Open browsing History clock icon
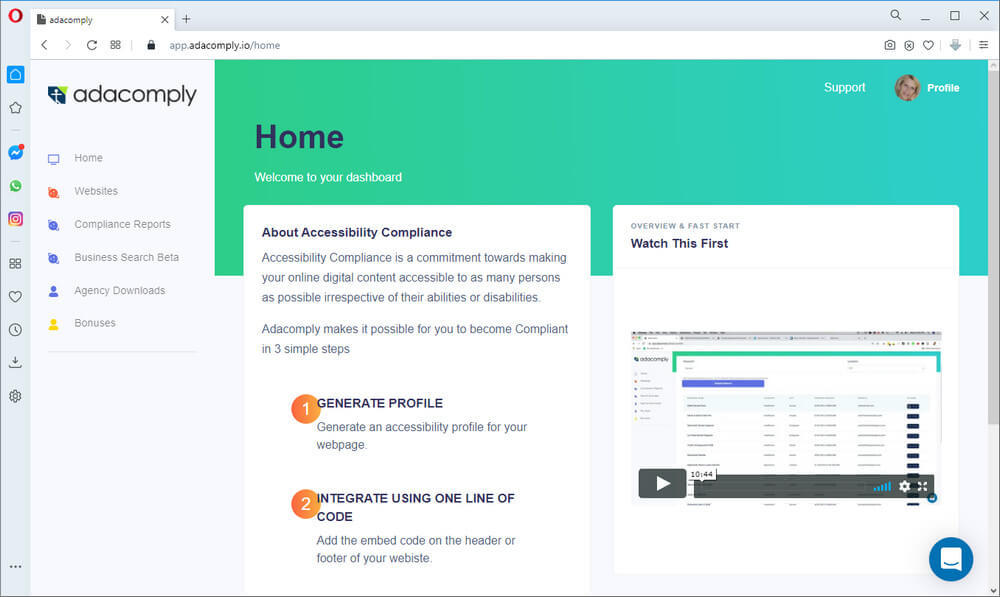This screenshot has width=1000, height=597. pos(15,330)
